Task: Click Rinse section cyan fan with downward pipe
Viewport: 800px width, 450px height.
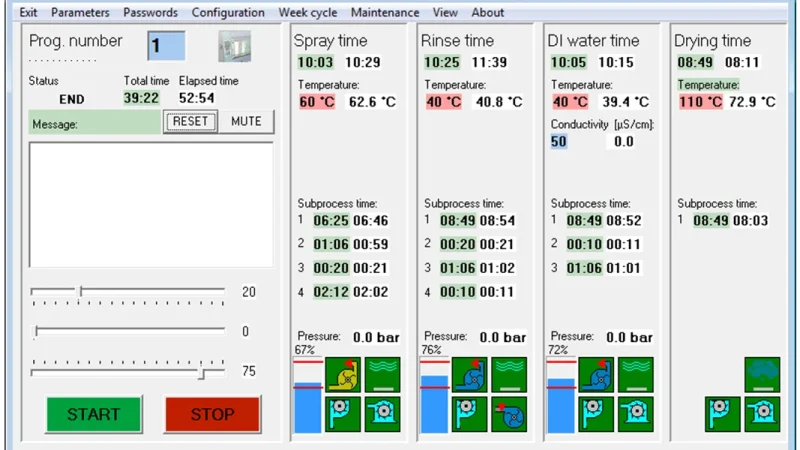Action: [469, 414]
